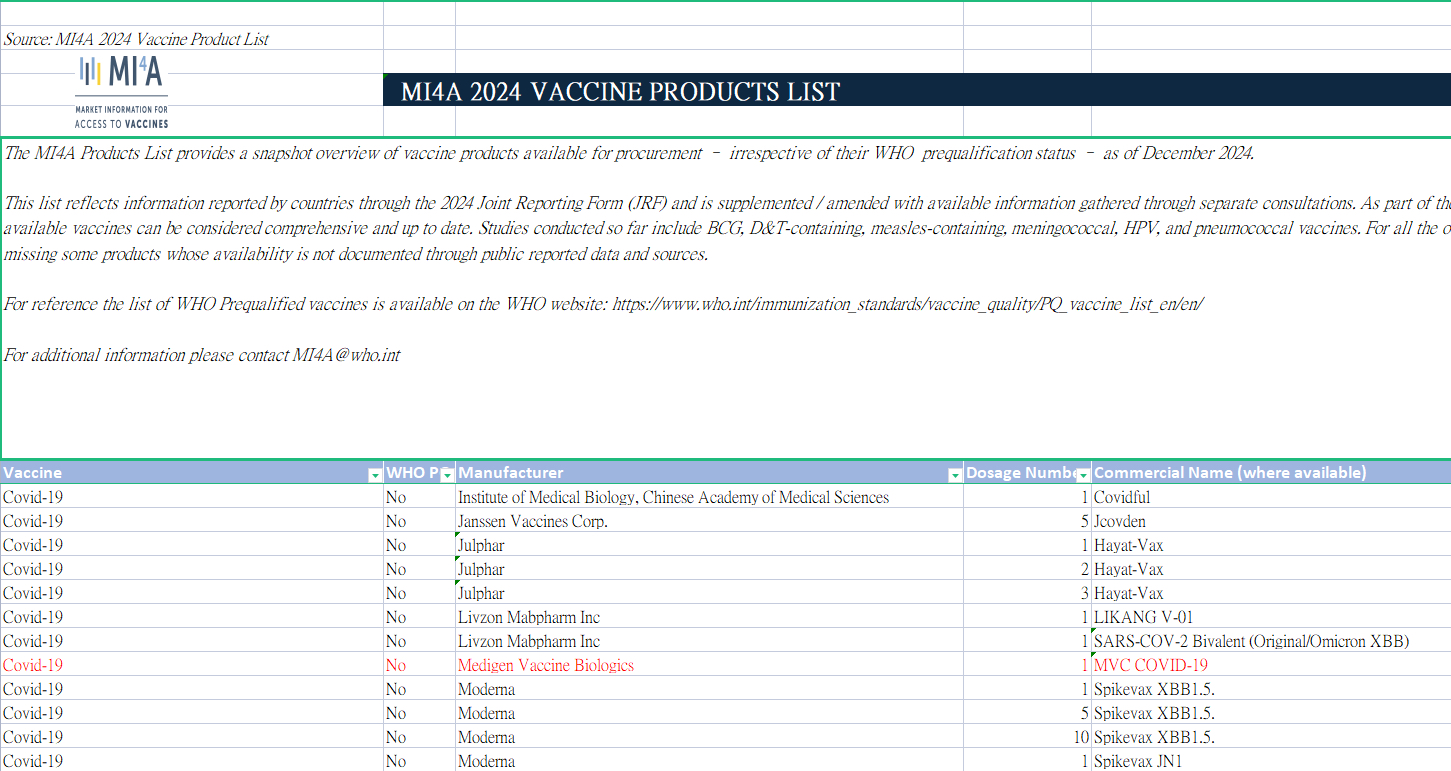Select the 'SARS-COV-2 Bivalent (Original/Omicron XBB)' cell
This screenshot has width=1451, height=771.
click(1272, 641)
